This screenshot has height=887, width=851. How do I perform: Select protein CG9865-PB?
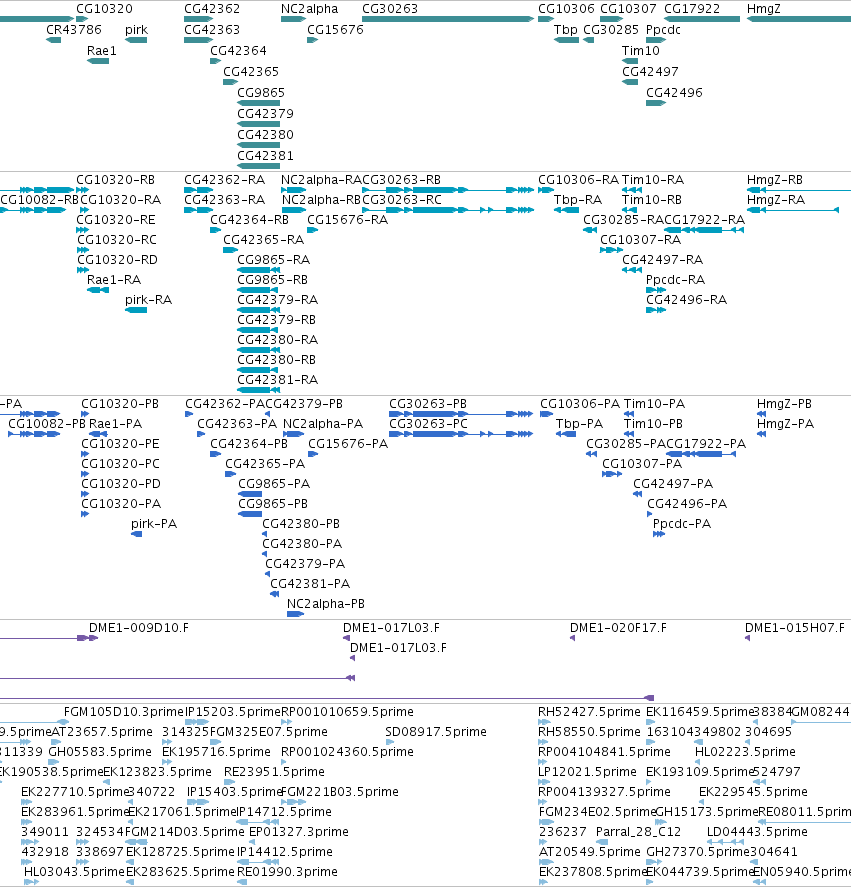pyautogui.click(x=273, y=503)
